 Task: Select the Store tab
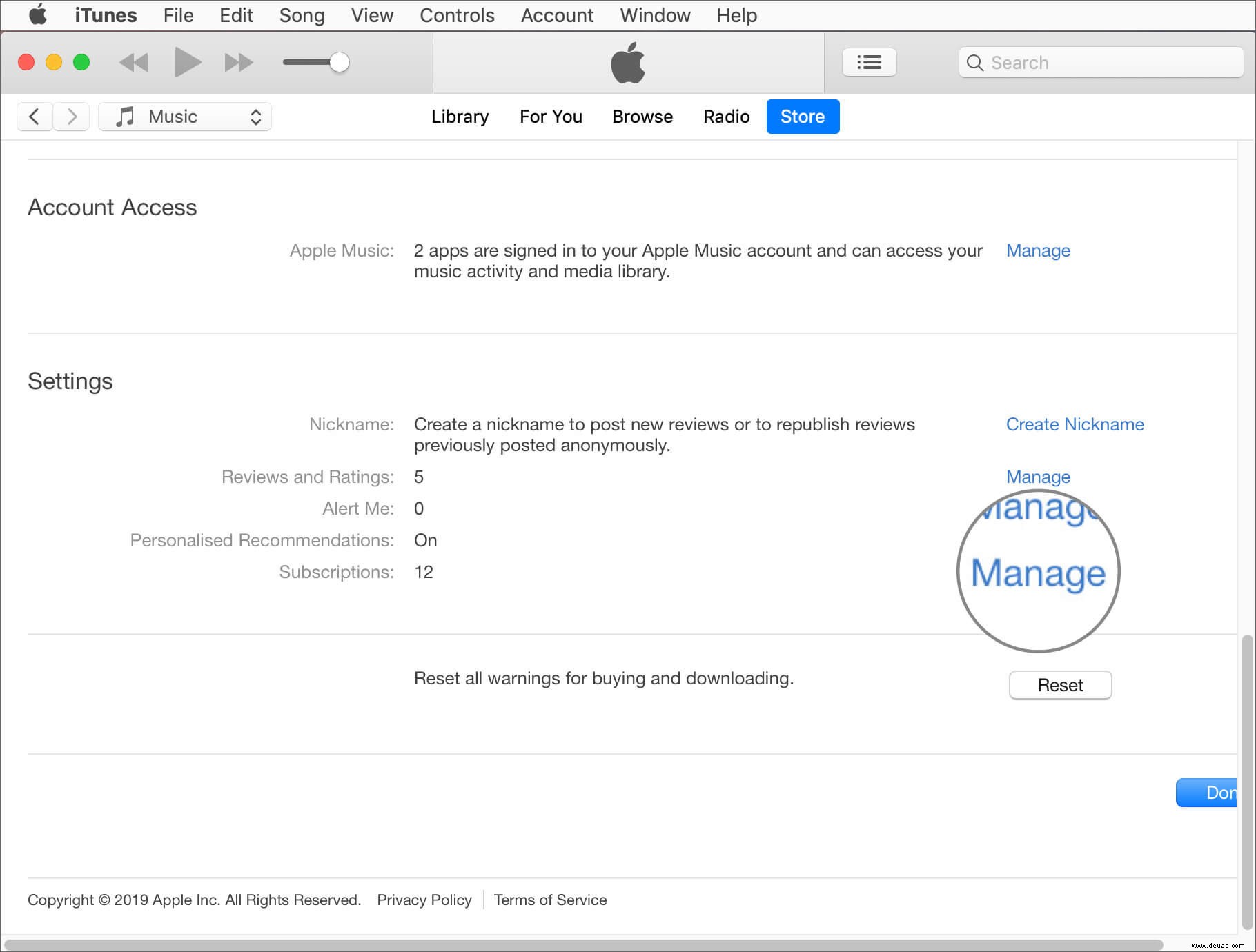[x=803, y=117]
